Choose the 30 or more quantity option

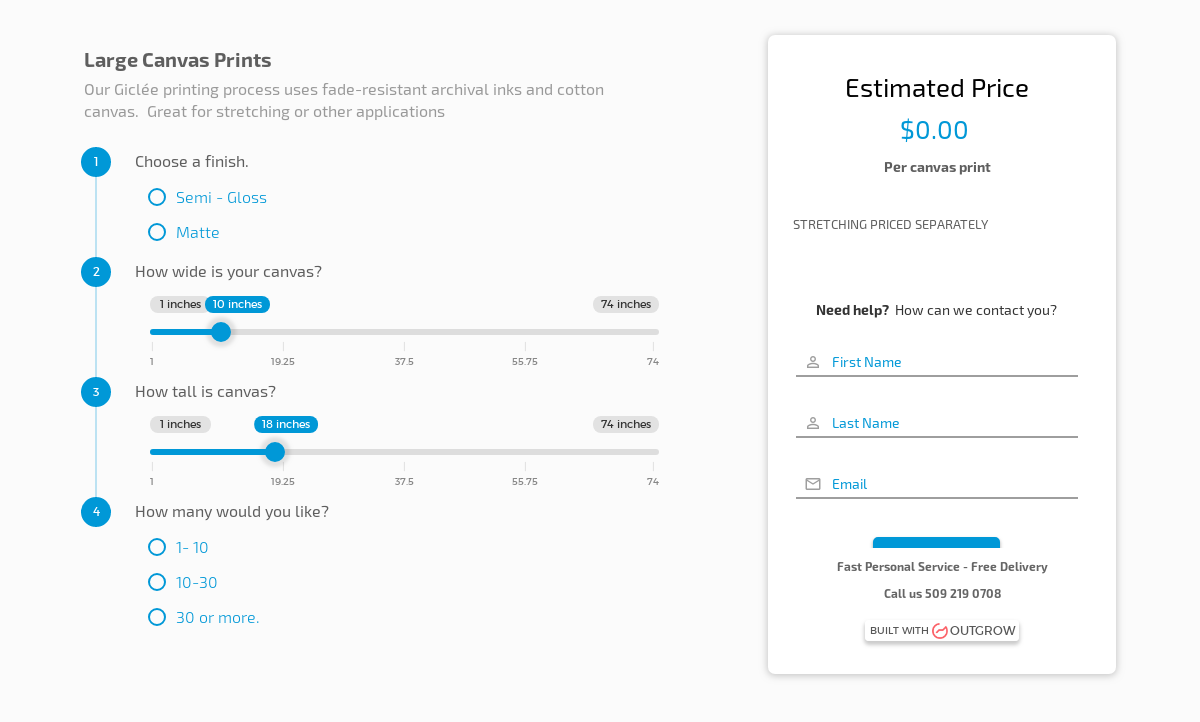pyautogui.click(x=204, y=618)
